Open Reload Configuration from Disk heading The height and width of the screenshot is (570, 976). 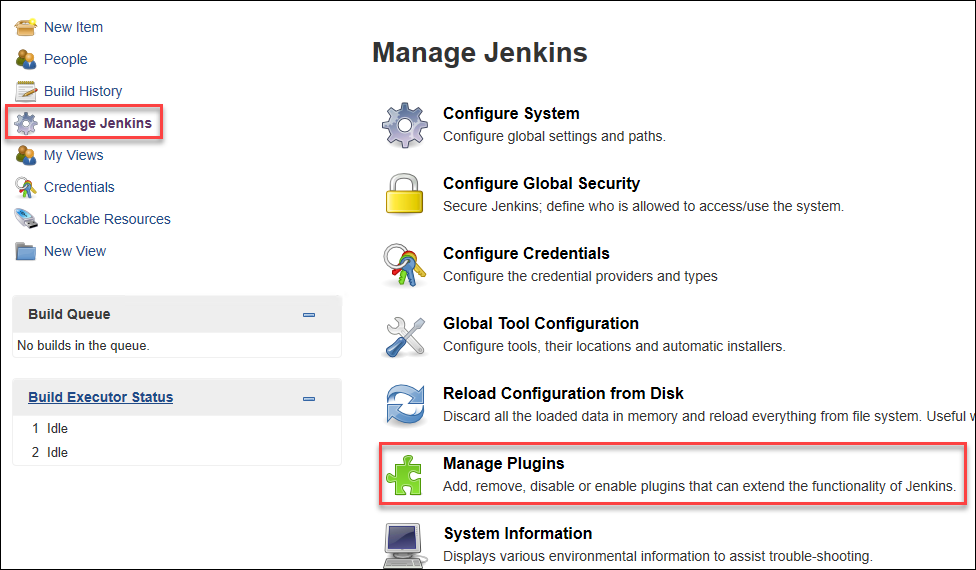click(x=563, y=393)
